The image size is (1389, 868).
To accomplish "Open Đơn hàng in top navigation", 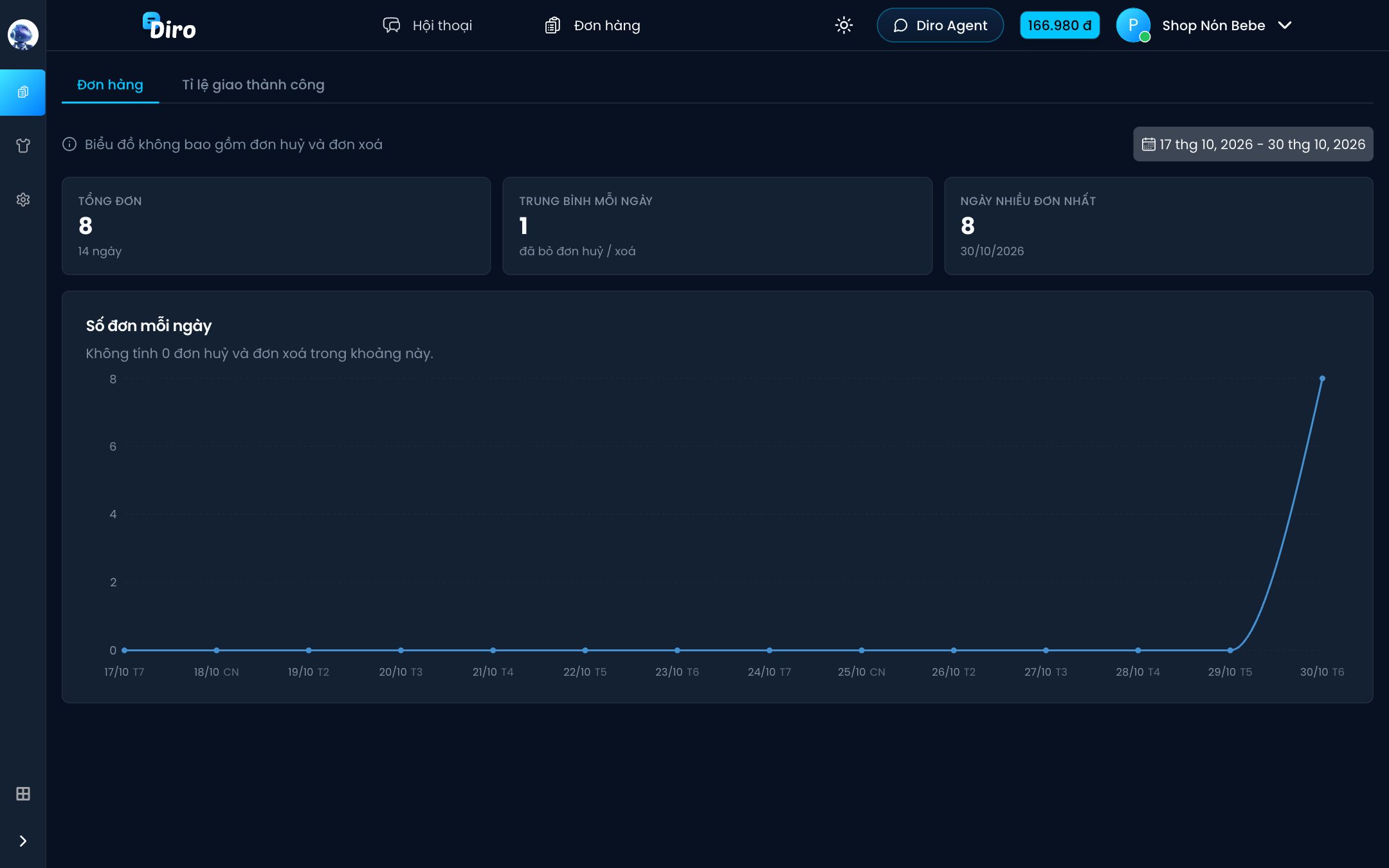I will [592, 25].
